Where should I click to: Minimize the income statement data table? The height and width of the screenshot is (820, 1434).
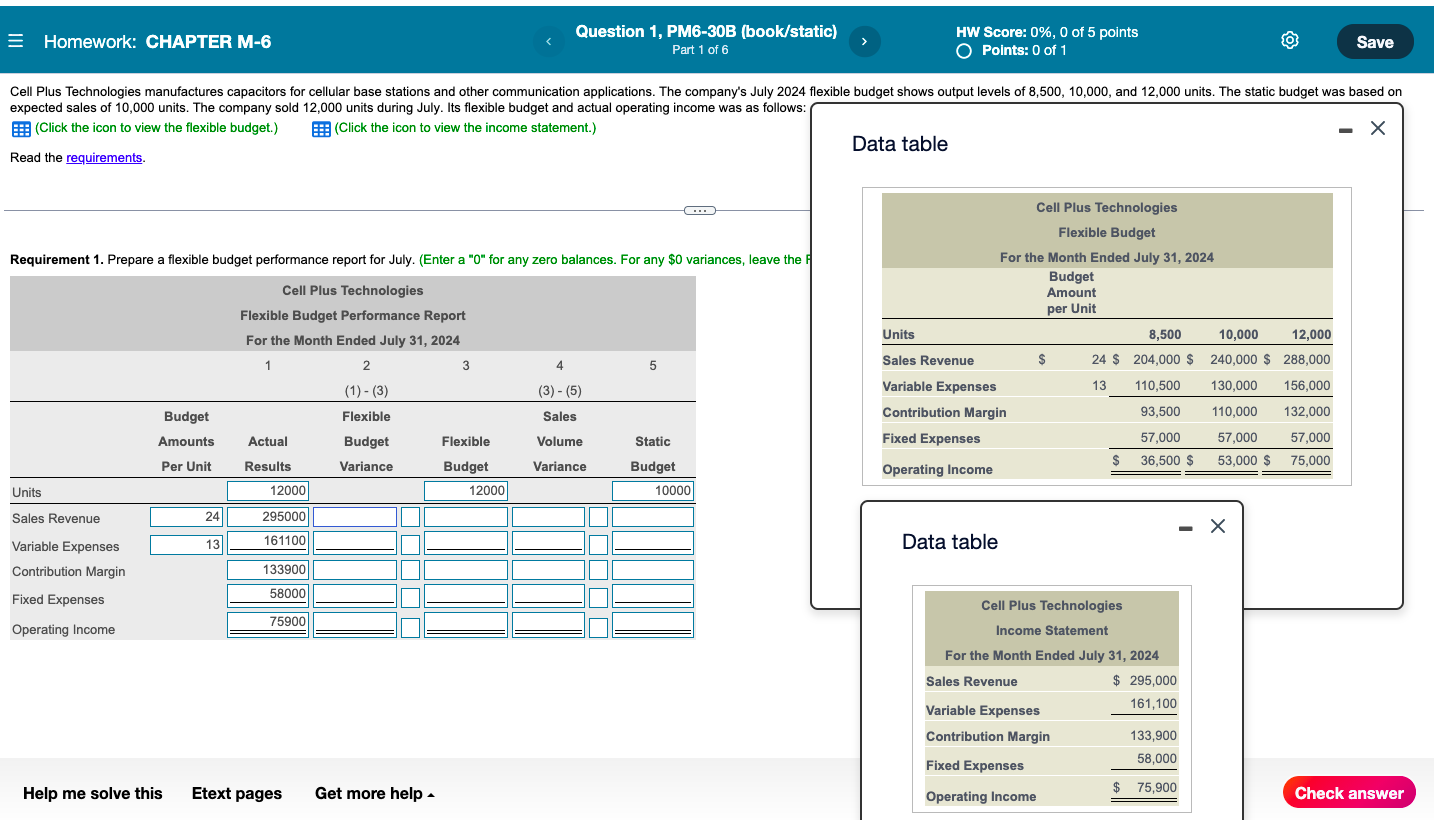[x=1185, y=527]
